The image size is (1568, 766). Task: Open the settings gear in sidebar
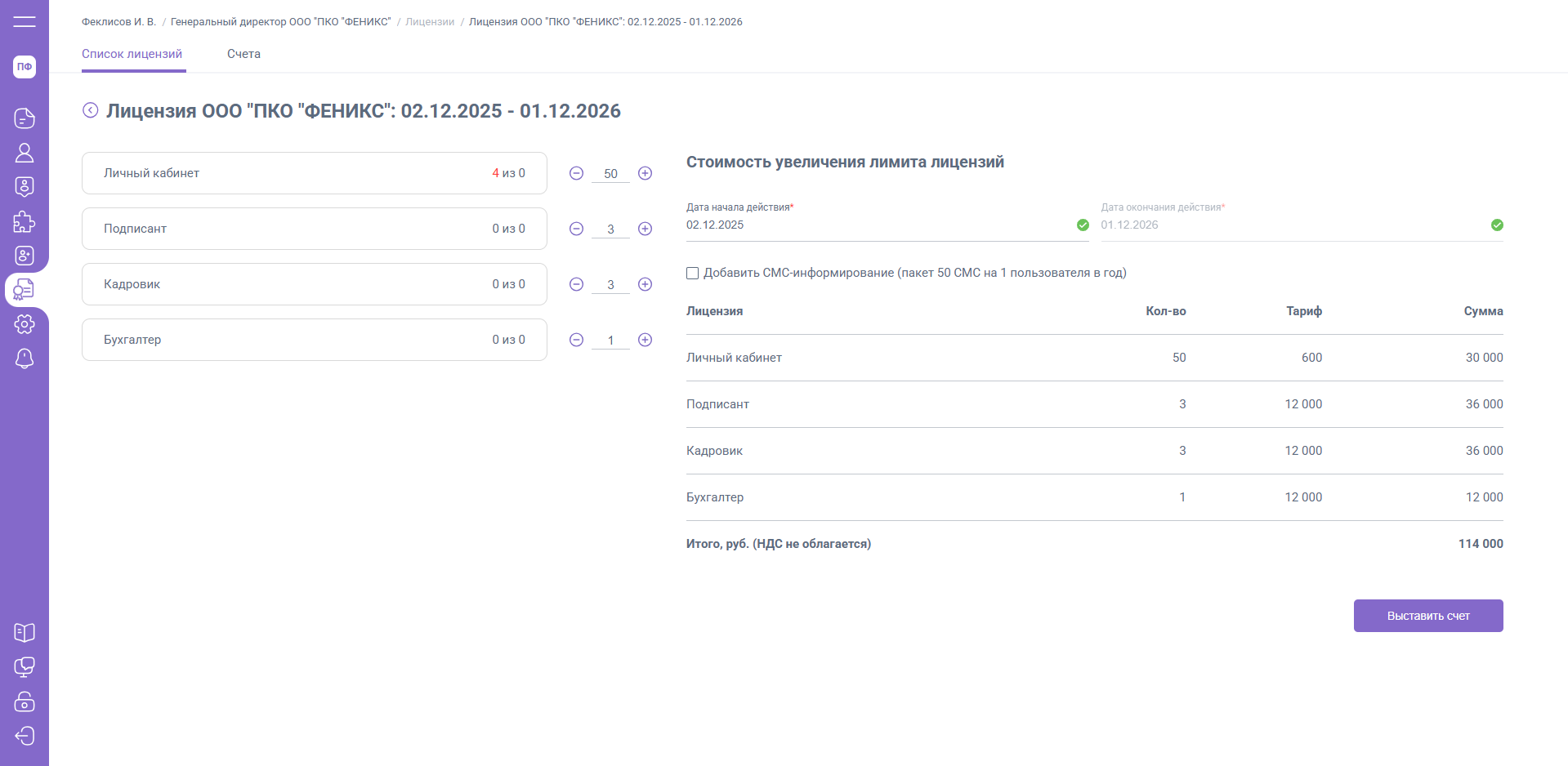pyautogui.click(x=25, y=324)
